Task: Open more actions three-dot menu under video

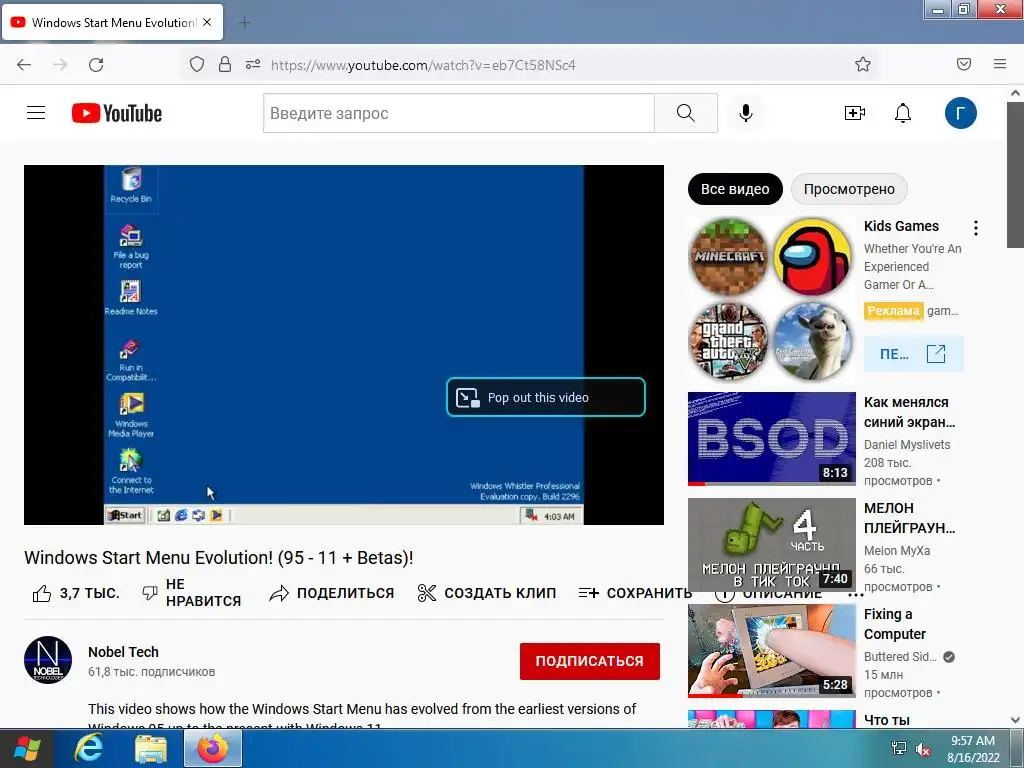Action: point(856,595)
